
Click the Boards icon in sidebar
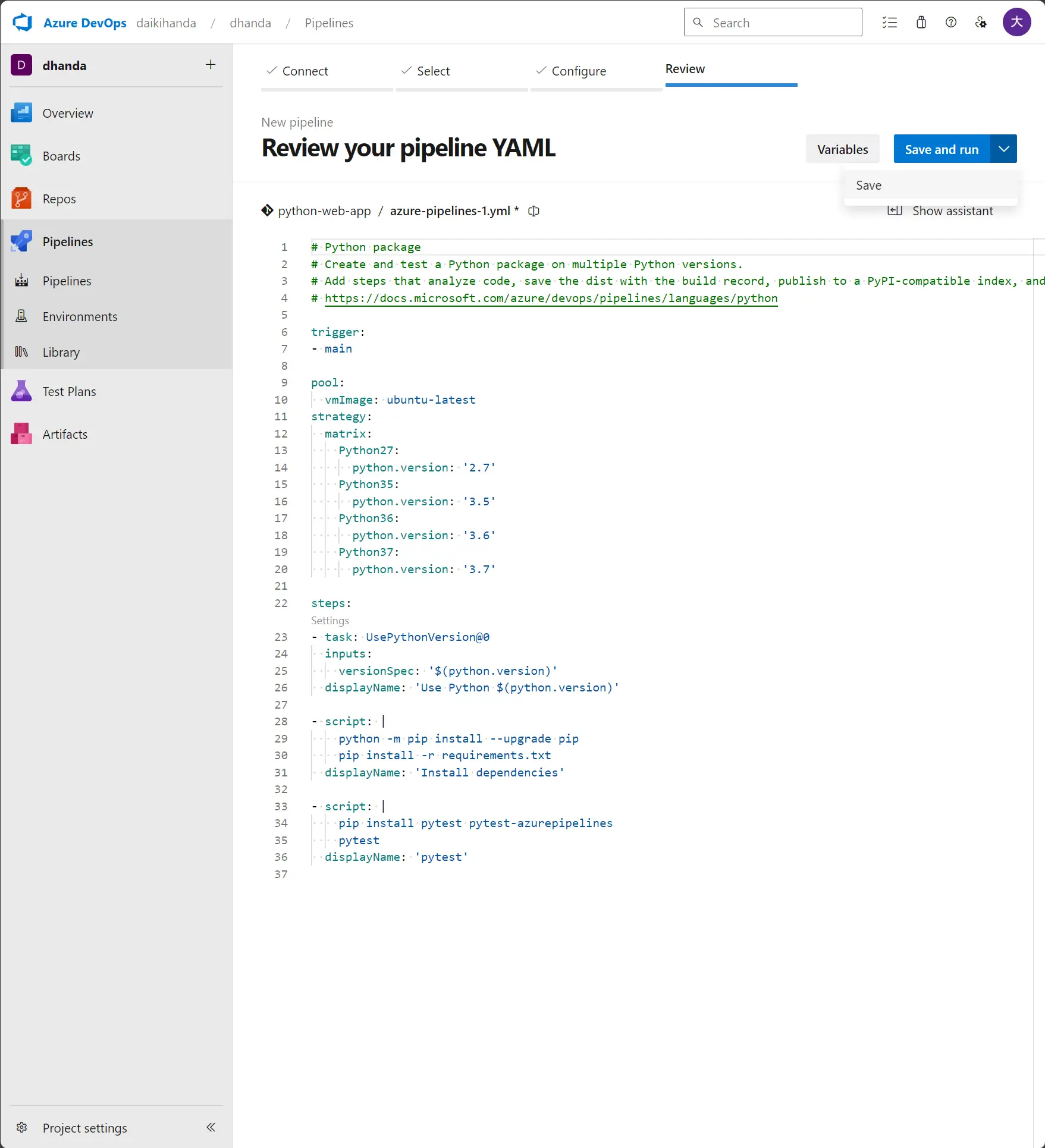21,156
